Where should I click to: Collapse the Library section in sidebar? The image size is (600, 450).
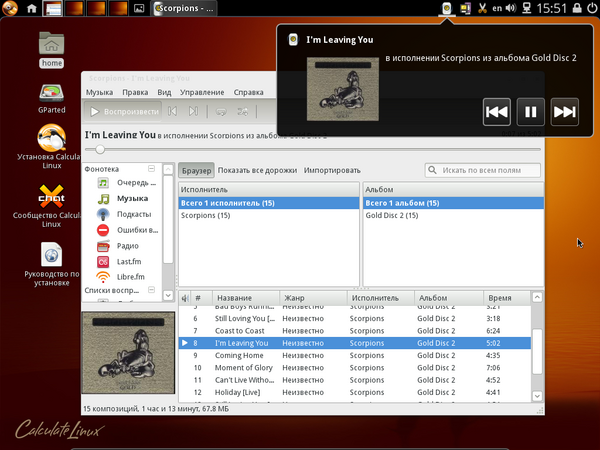pos(152,169)
